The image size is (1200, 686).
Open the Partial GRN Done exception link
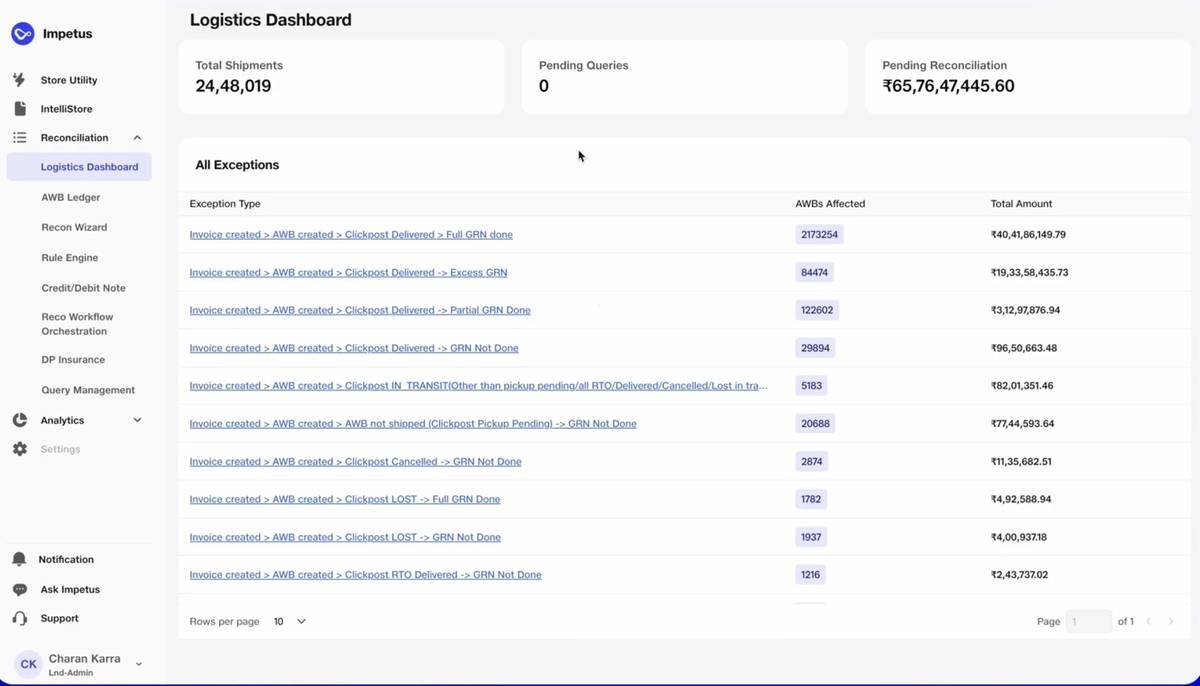(360, 310)
